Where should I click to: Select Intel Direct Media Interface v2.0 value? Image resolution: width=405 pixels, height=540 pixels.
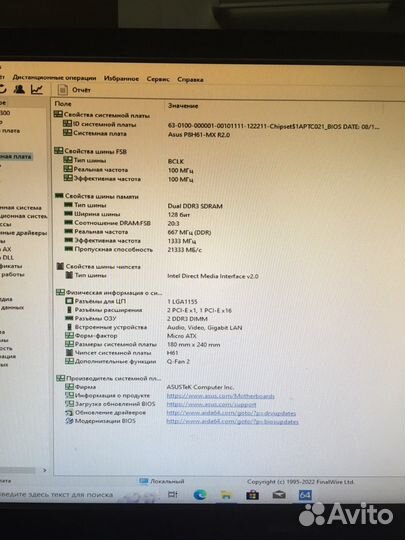(x=213, y=276)
